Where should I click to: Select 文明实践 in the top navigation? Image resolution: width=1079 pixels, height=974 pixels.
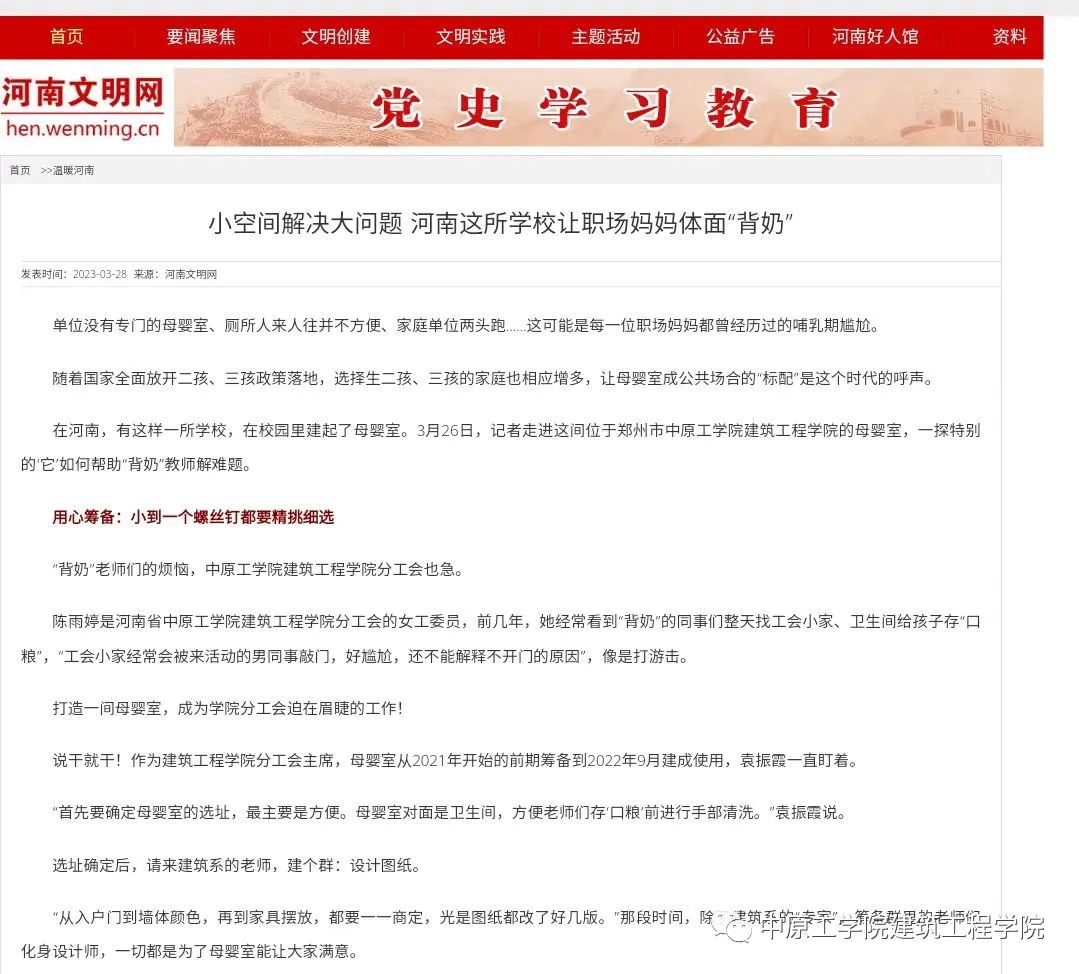click(470, 37)
